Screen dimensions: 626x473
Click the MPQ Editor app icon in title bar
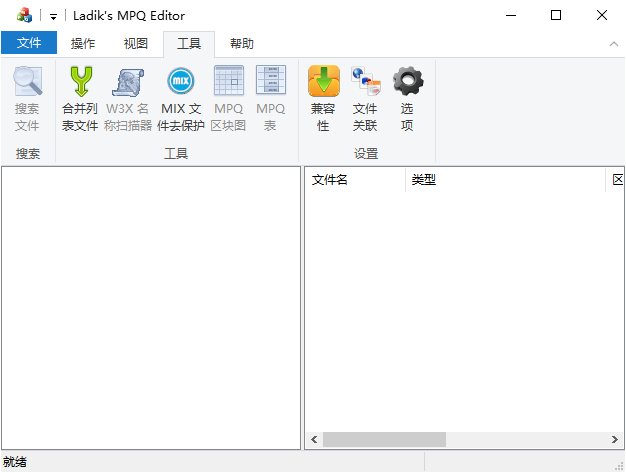[x=24, y=16]
